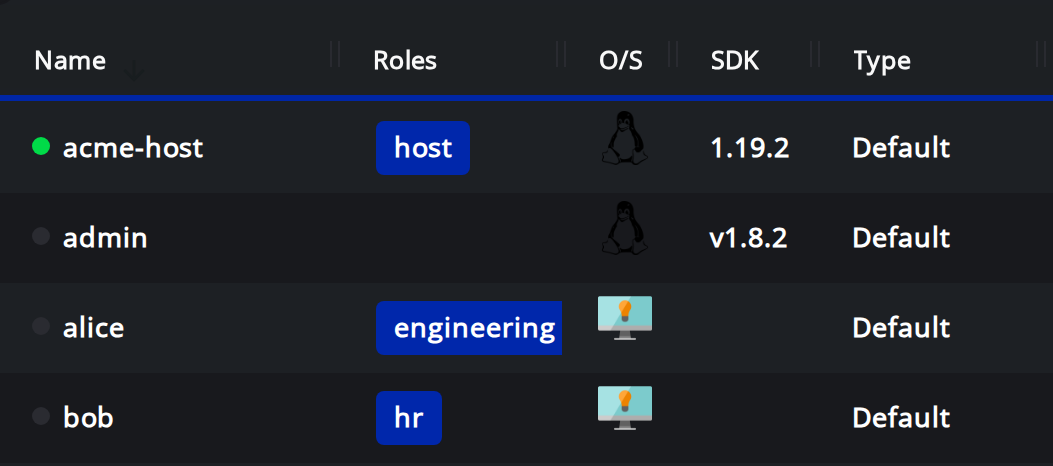Click the host role tag

(422, 148)
